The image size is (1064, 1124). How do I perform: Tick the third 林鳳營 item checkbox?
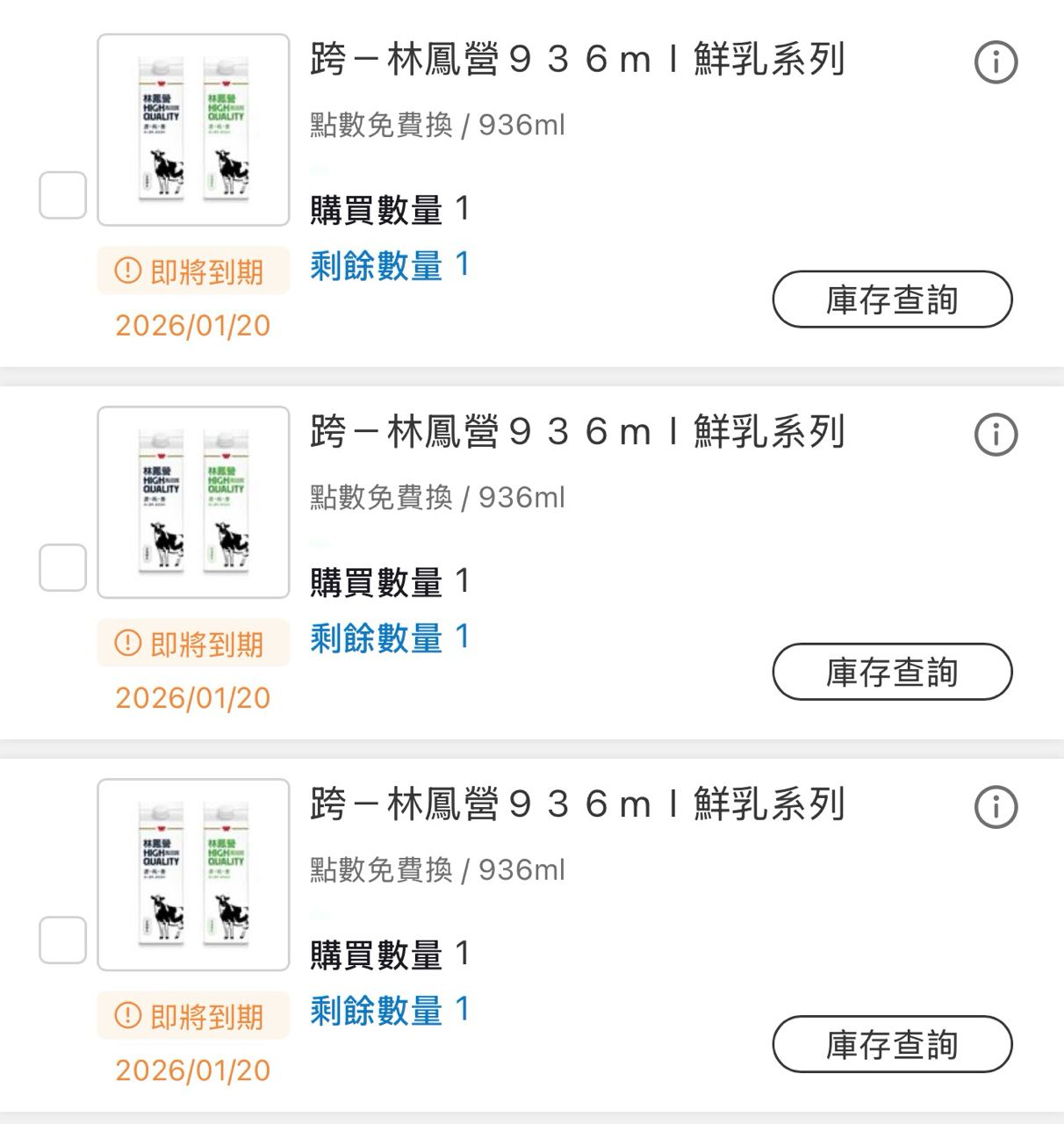point(63,940)
